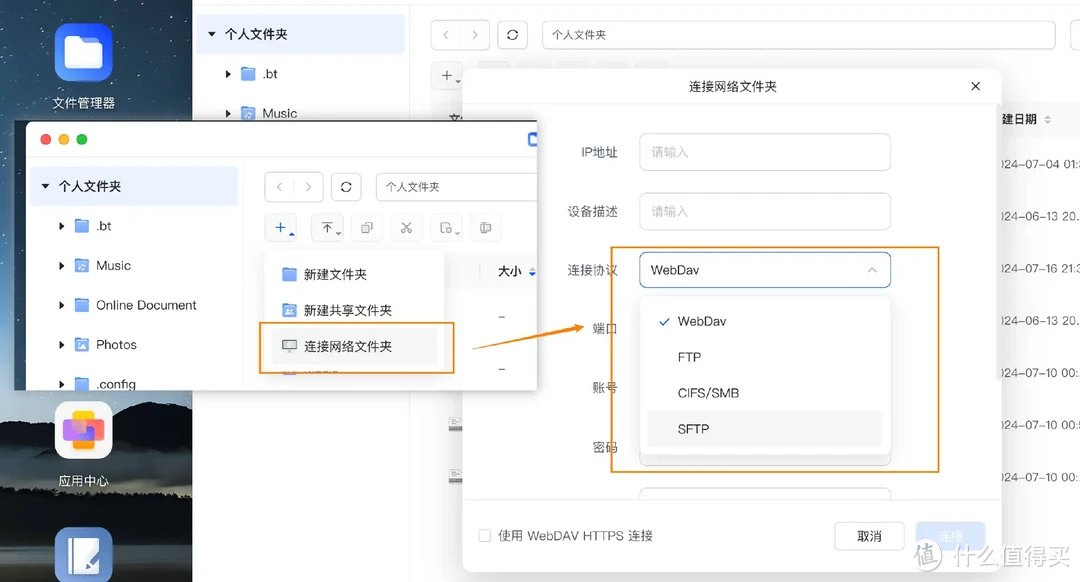Open the 连接协议 WebDav dropdown
The width and height of the screenshot is (1080, 582).
(x=764, y=270)
